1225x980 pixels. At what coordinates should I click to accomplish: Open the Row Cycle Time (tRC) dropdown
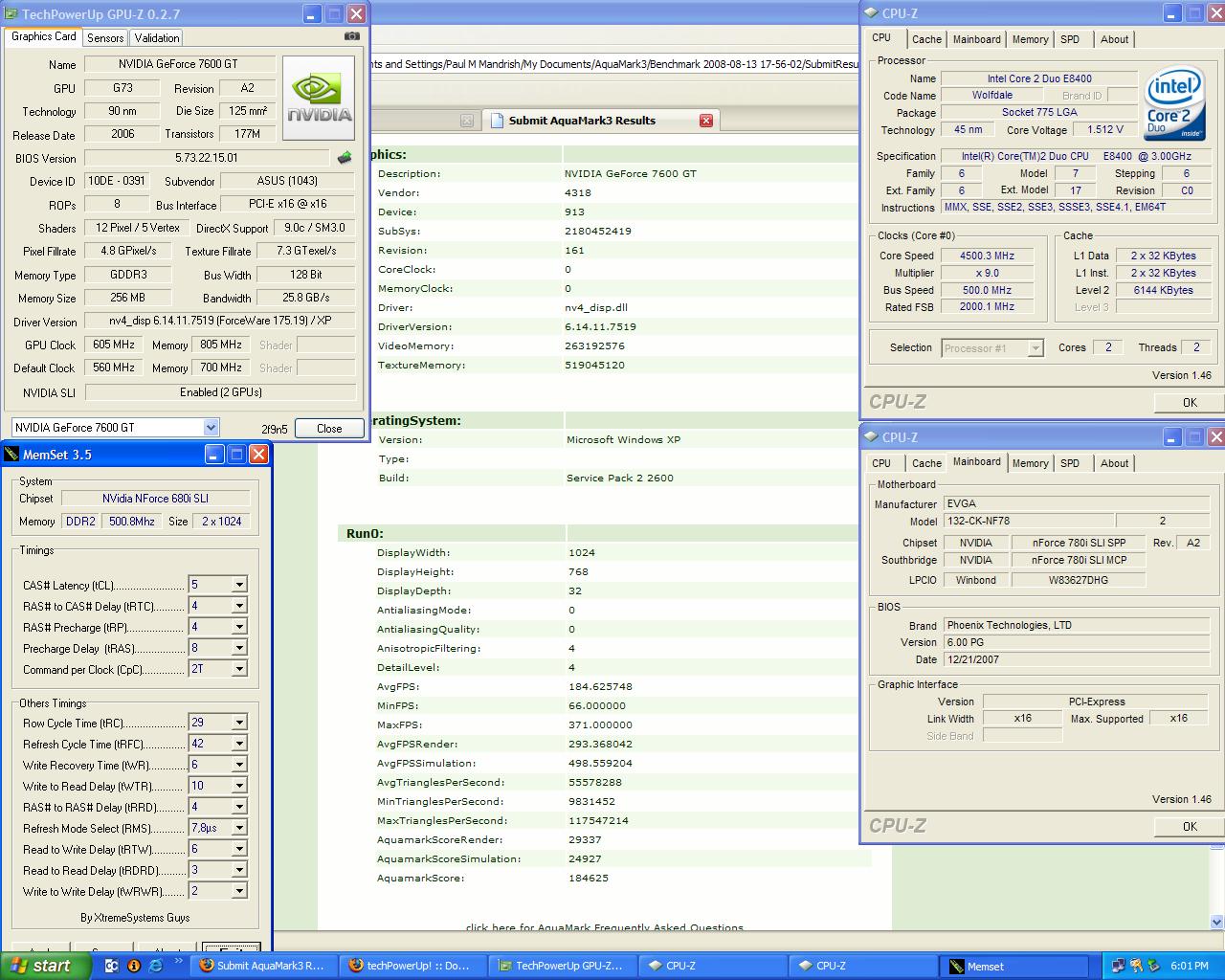(239, 723)
